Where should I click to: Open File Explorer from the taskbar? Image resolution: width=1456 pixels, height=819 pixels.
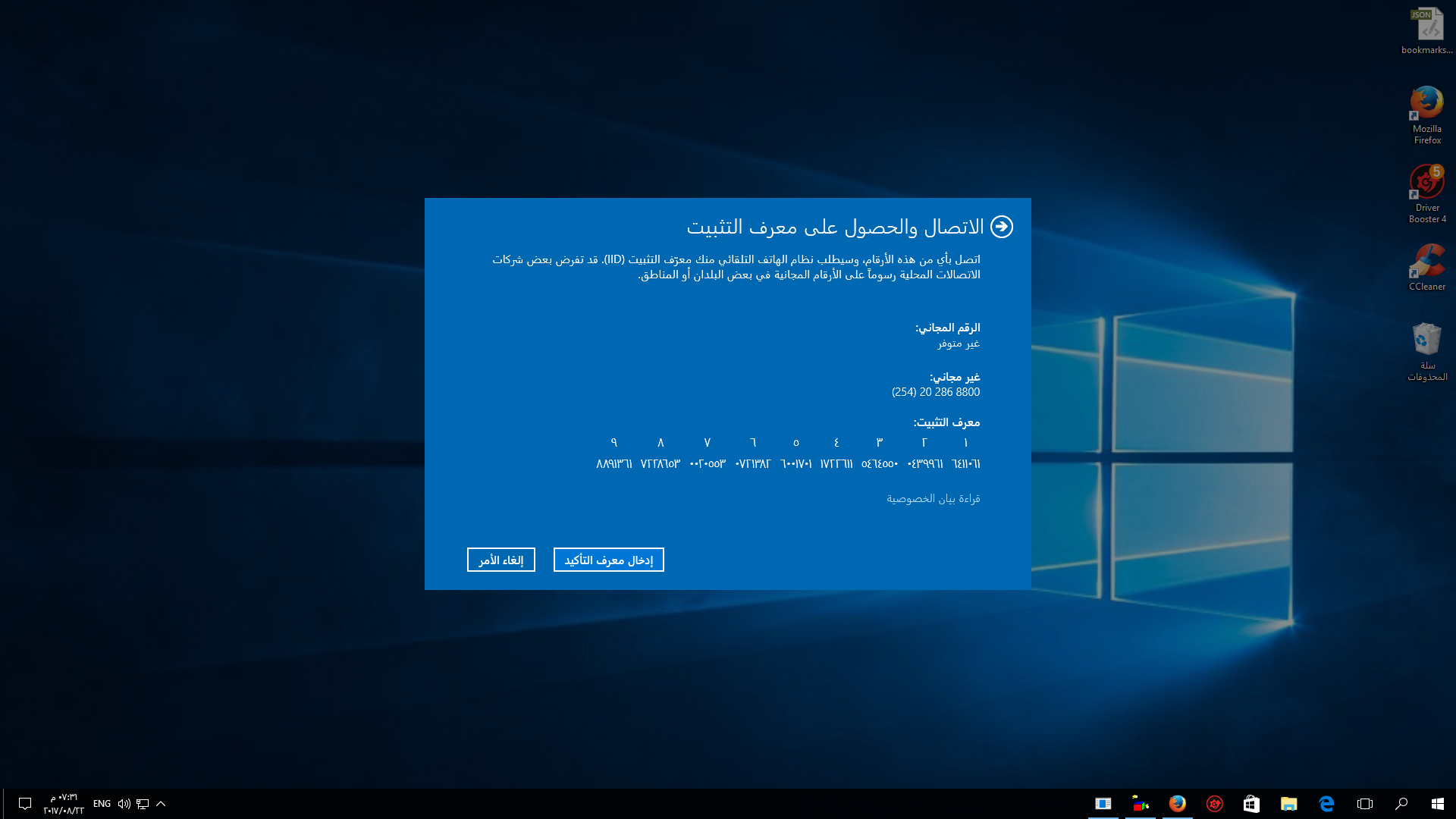[x=1289, y=804]
